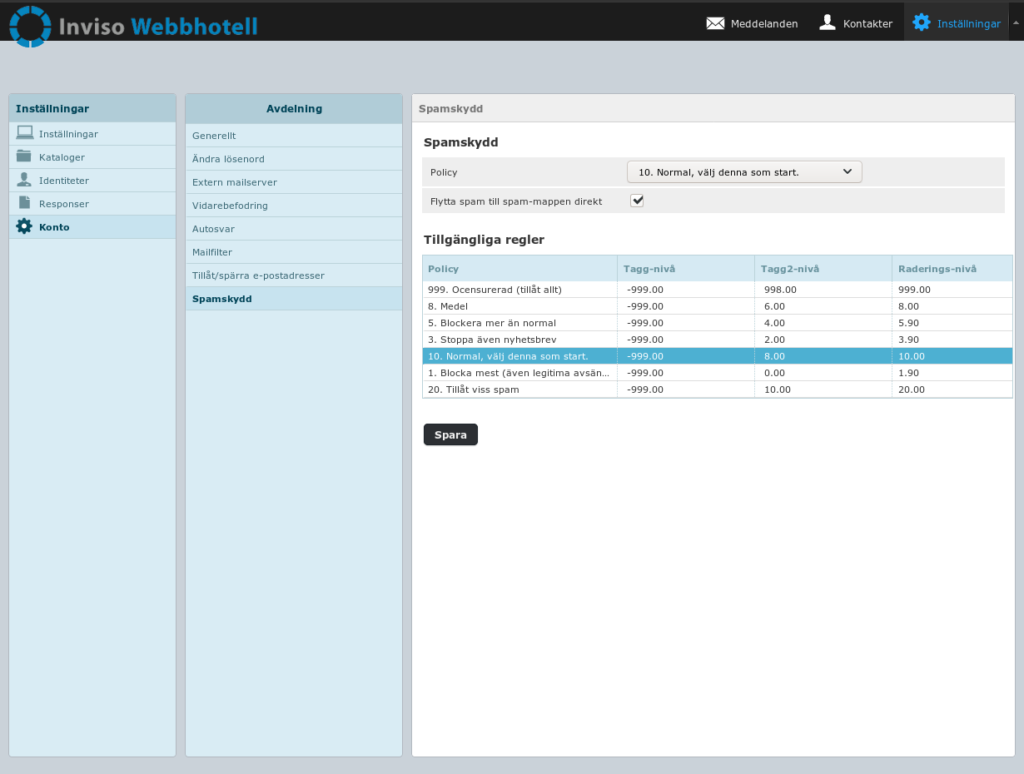Click the Kontakter person icon

point(827,23)
